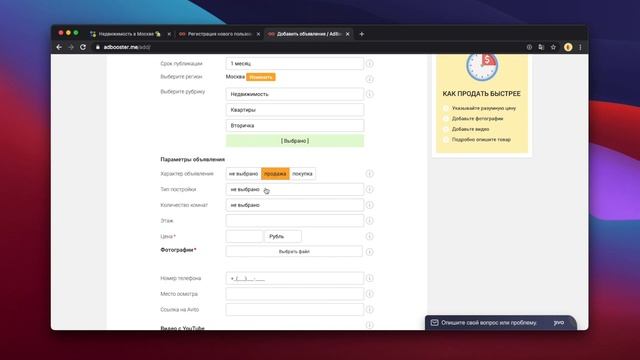Click the browser forward arrow
The image size is (640, 360).
pyautogui.click(x=71, y=47)
